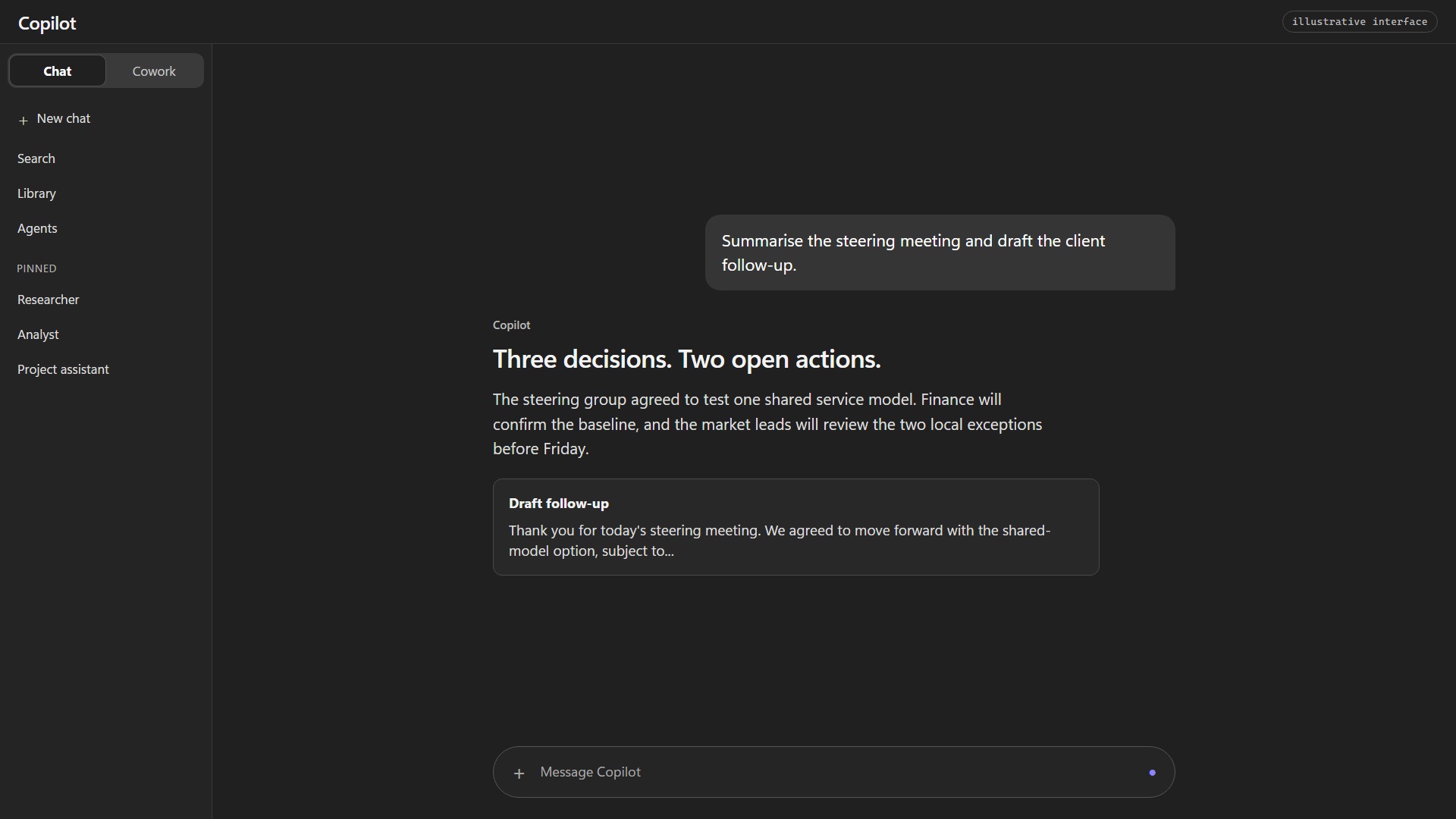Open the pinned Analyst agent
The height and width of the screenshot is (819, 1456).
(x=38, y=334)
